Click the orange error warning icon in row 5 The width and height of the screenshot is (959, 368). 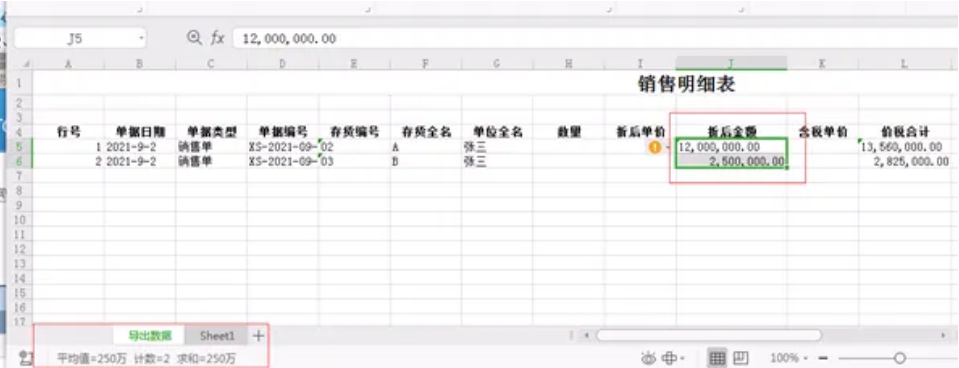tap(655, 147)
